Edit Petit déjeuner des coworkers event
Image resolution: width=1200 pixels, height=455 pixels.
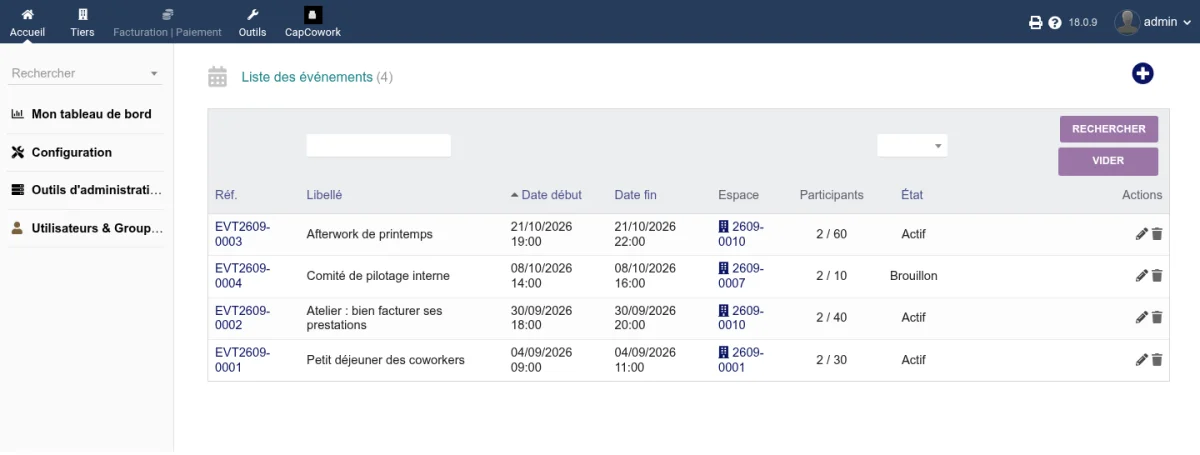tap(1142, 360)
